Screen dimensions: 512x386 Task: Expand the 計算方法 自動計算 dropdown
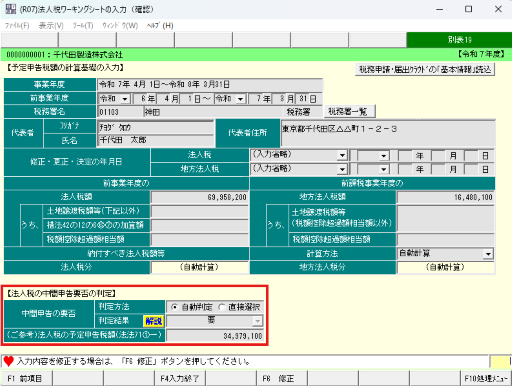[488, 254]
